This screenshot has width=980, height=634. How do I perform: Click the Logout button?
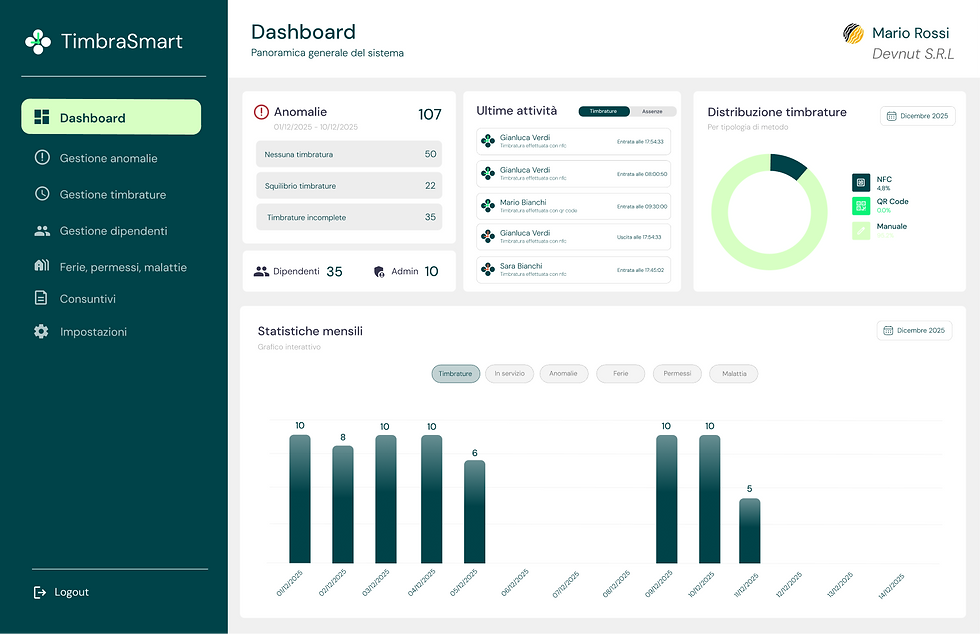tap(61, 592)
